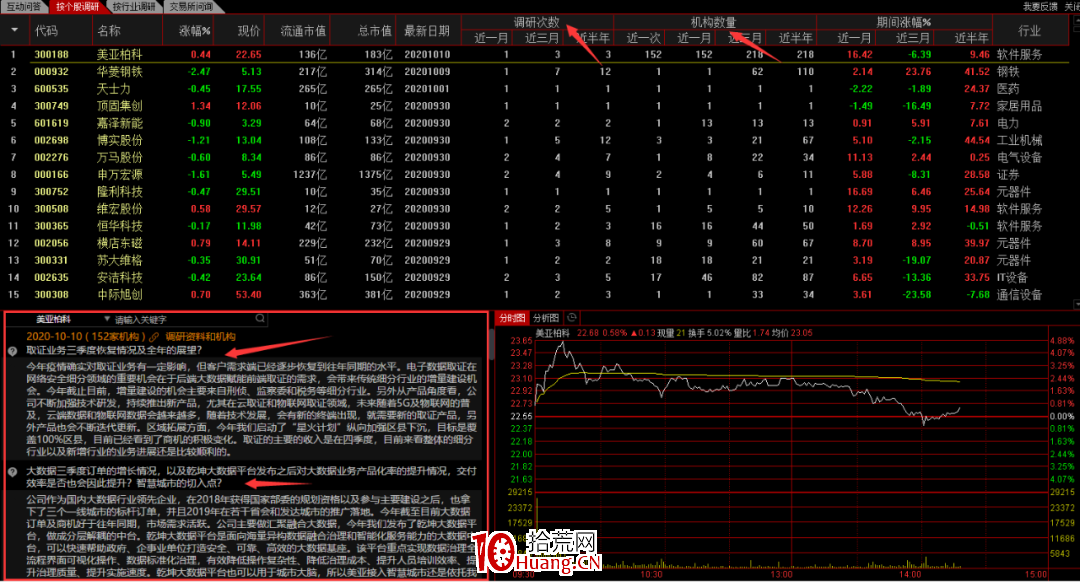The height and width of the screenshot is (582, 1080).
Task: Open the 按行业调研 tab
Action: click(x=134, y=6)
